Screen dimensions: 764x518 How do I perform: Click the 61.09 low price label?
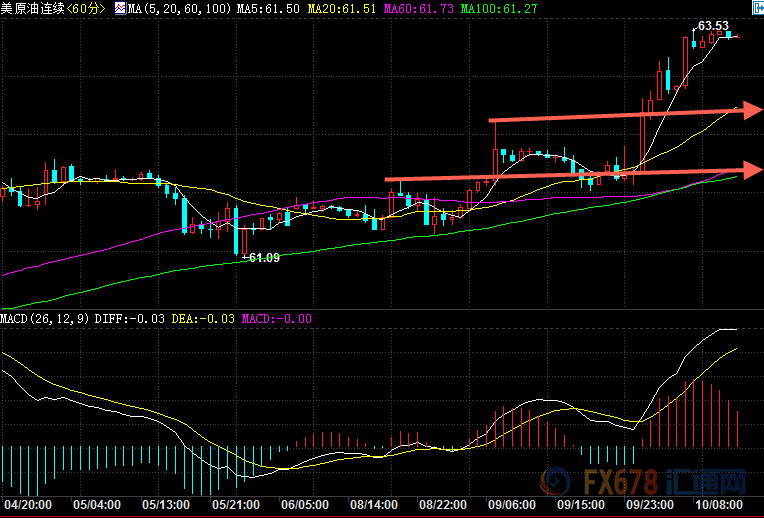click(x=264, y=258)
